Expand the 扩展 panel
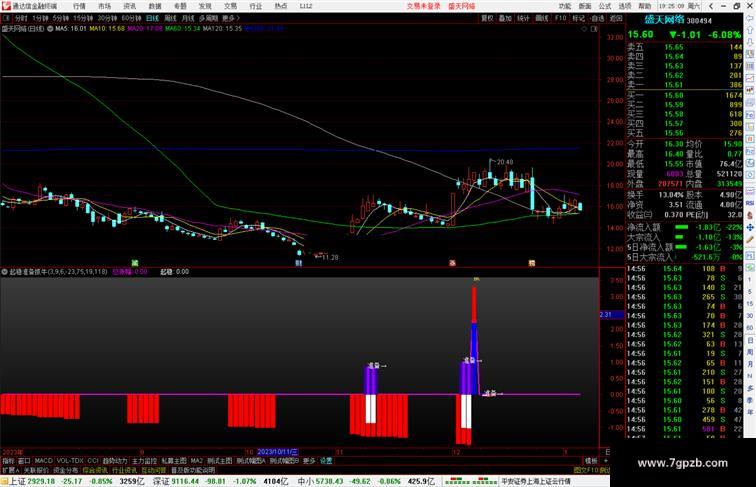The height and width of the screenshot is (487, 756). coord(10,470)
